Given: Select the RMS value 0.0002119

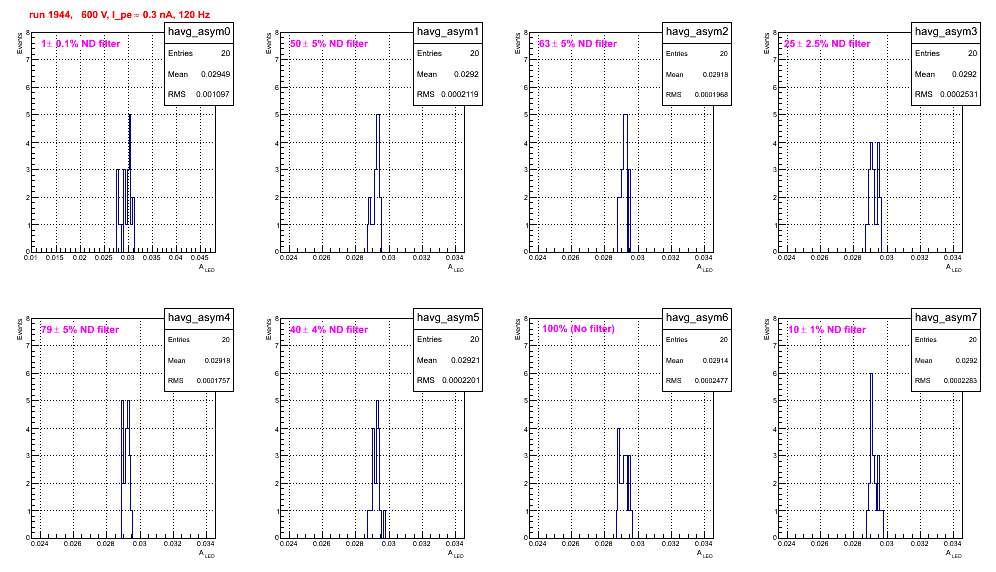Looking at the screenshot, I should (x=461, y=95).
